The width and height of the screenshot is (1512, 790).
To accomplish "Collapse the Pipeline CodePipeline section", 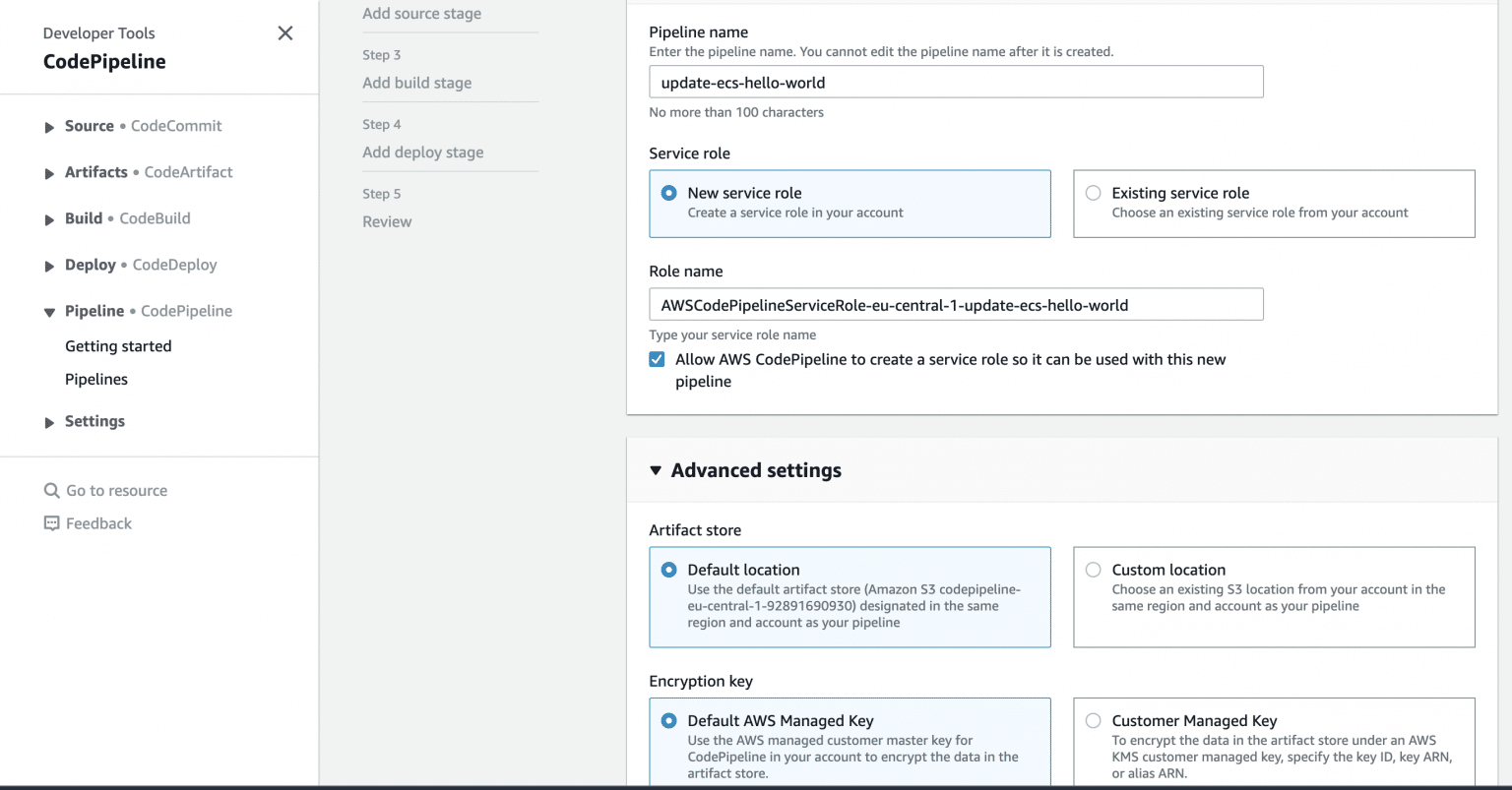I will (49, 311).
